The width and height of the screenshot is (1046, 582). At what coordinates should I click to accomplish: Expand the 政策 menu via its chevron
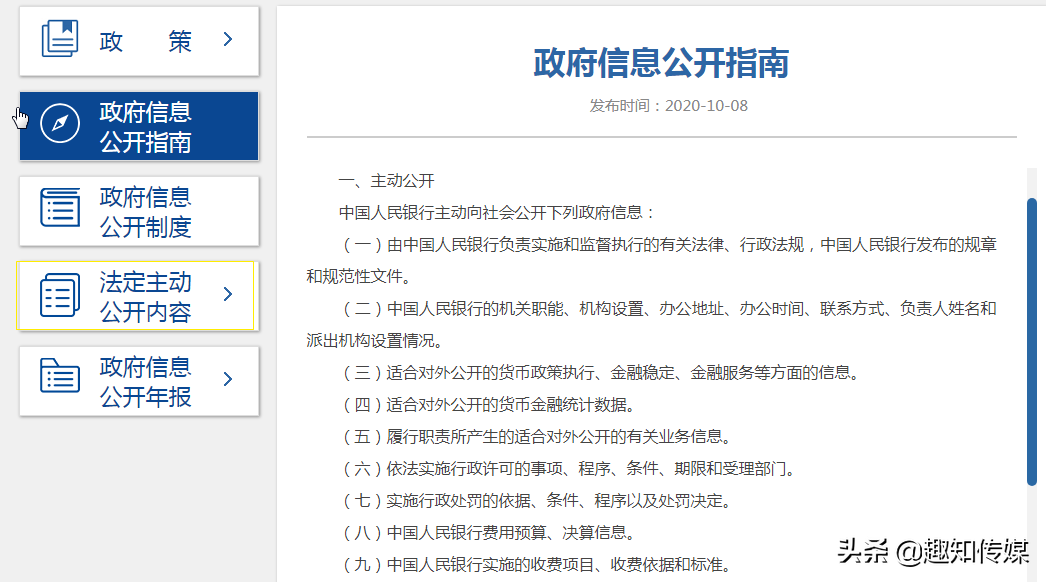click(x=227, y=40)
